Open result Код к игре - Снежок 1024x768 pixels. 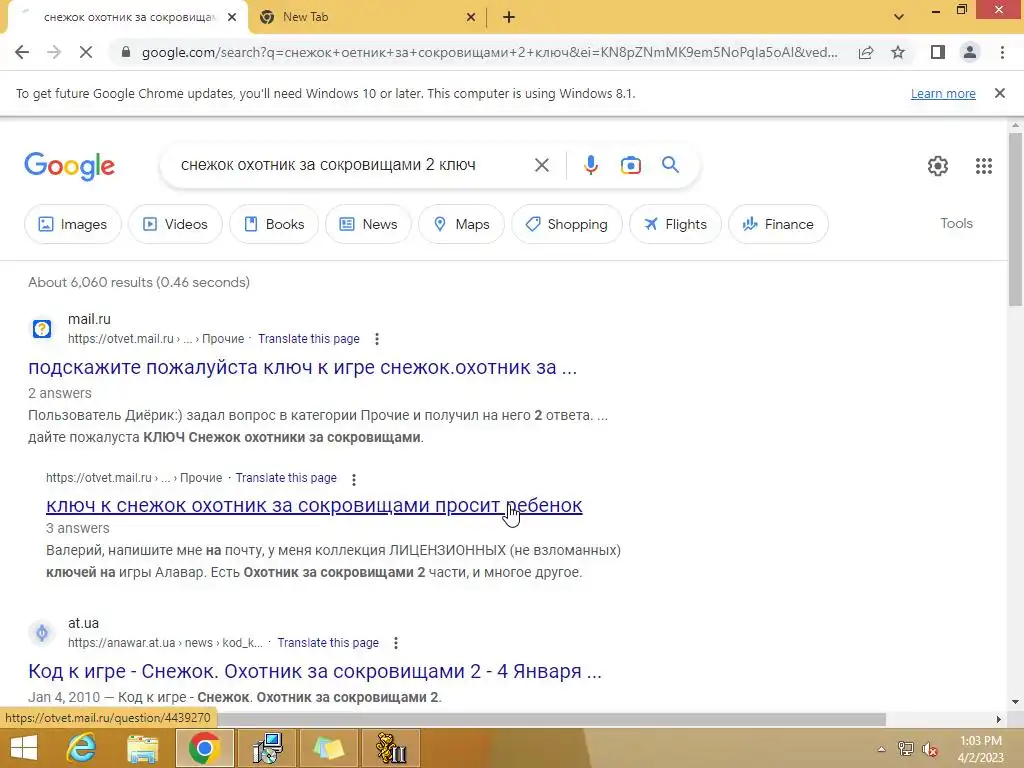point(315,671)
